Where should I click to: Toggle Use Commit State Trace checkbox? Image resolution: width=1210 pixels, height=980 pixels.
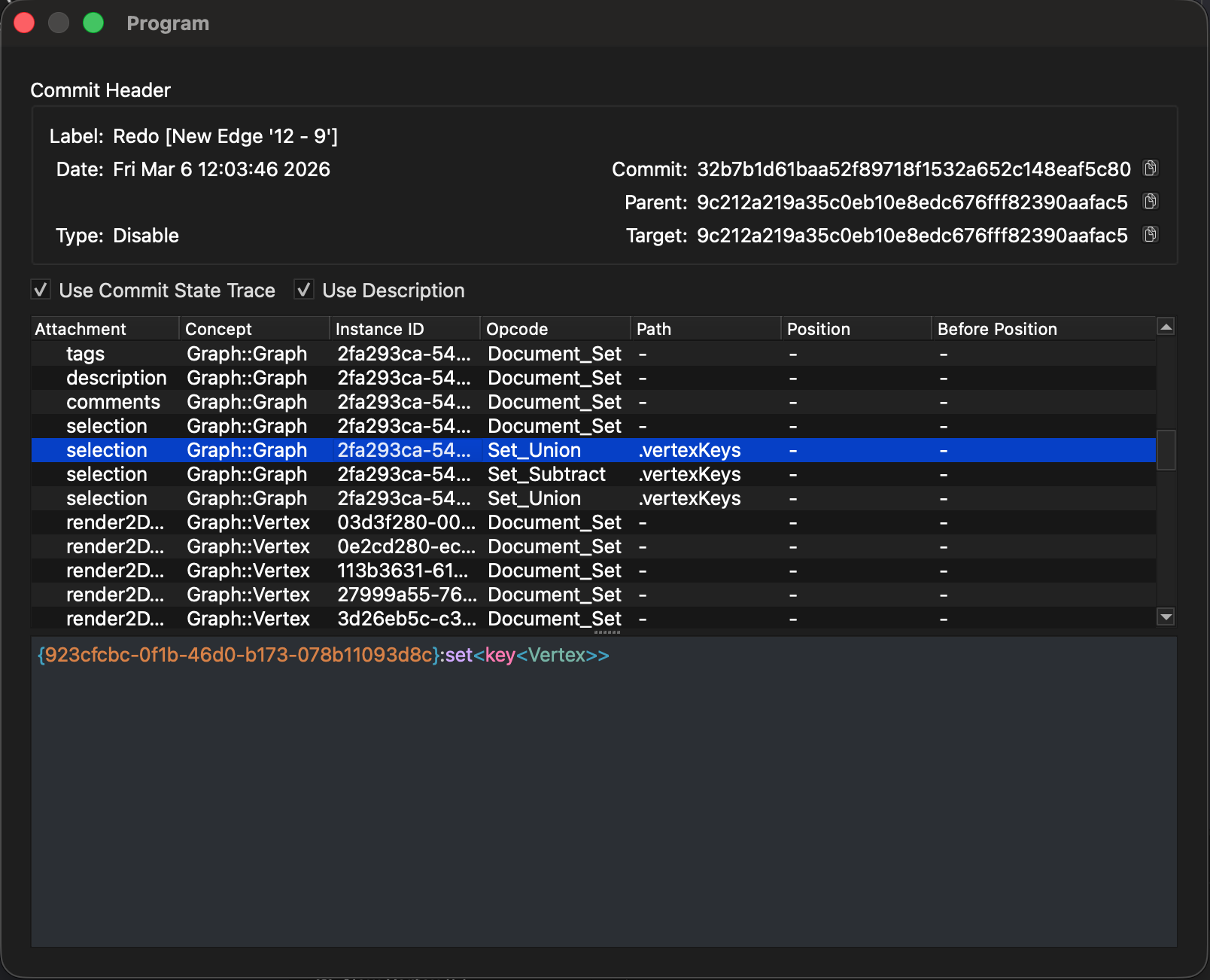41,290
